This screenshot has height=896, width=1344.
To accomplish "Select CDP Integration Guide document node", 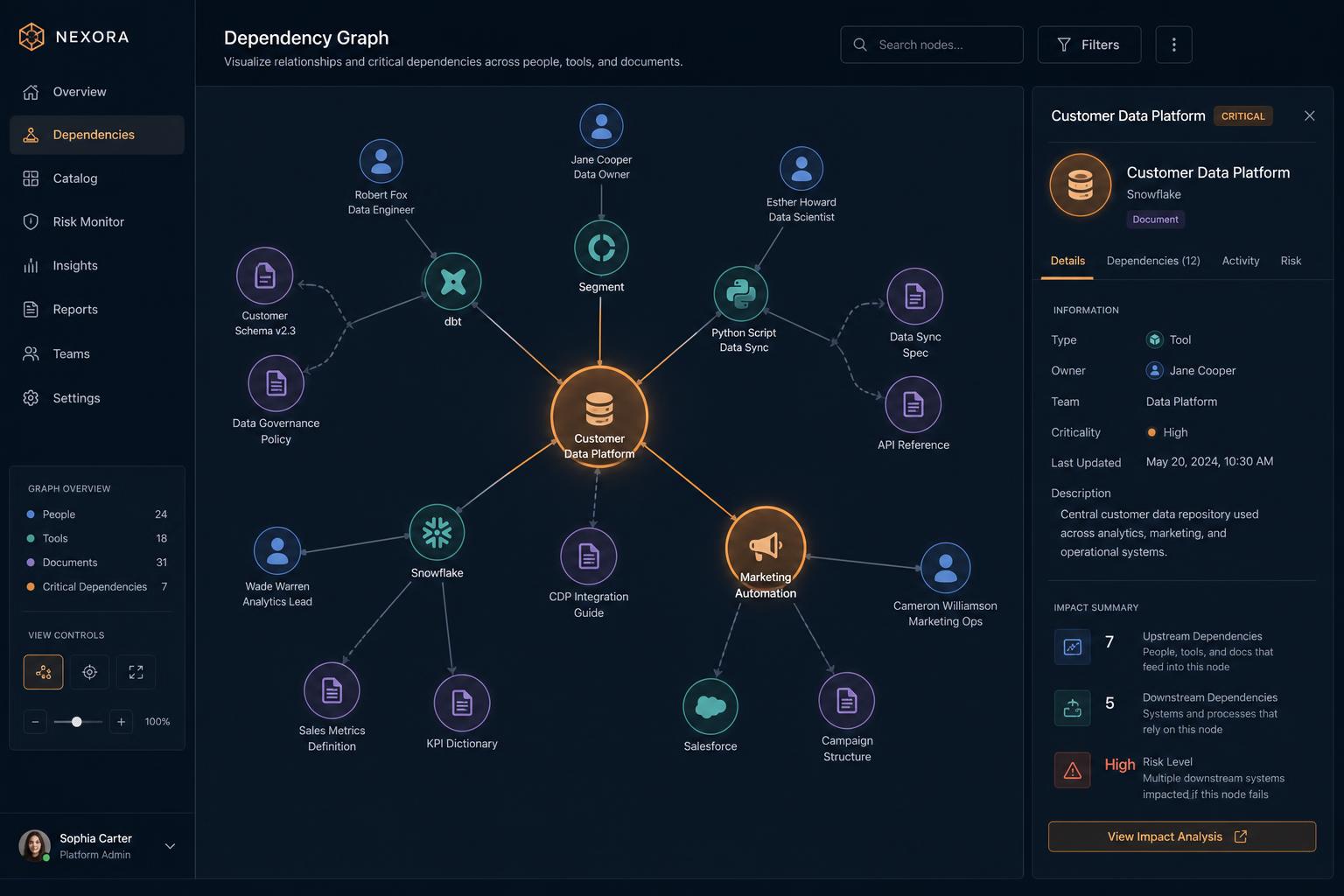I will tap(589, 556).
